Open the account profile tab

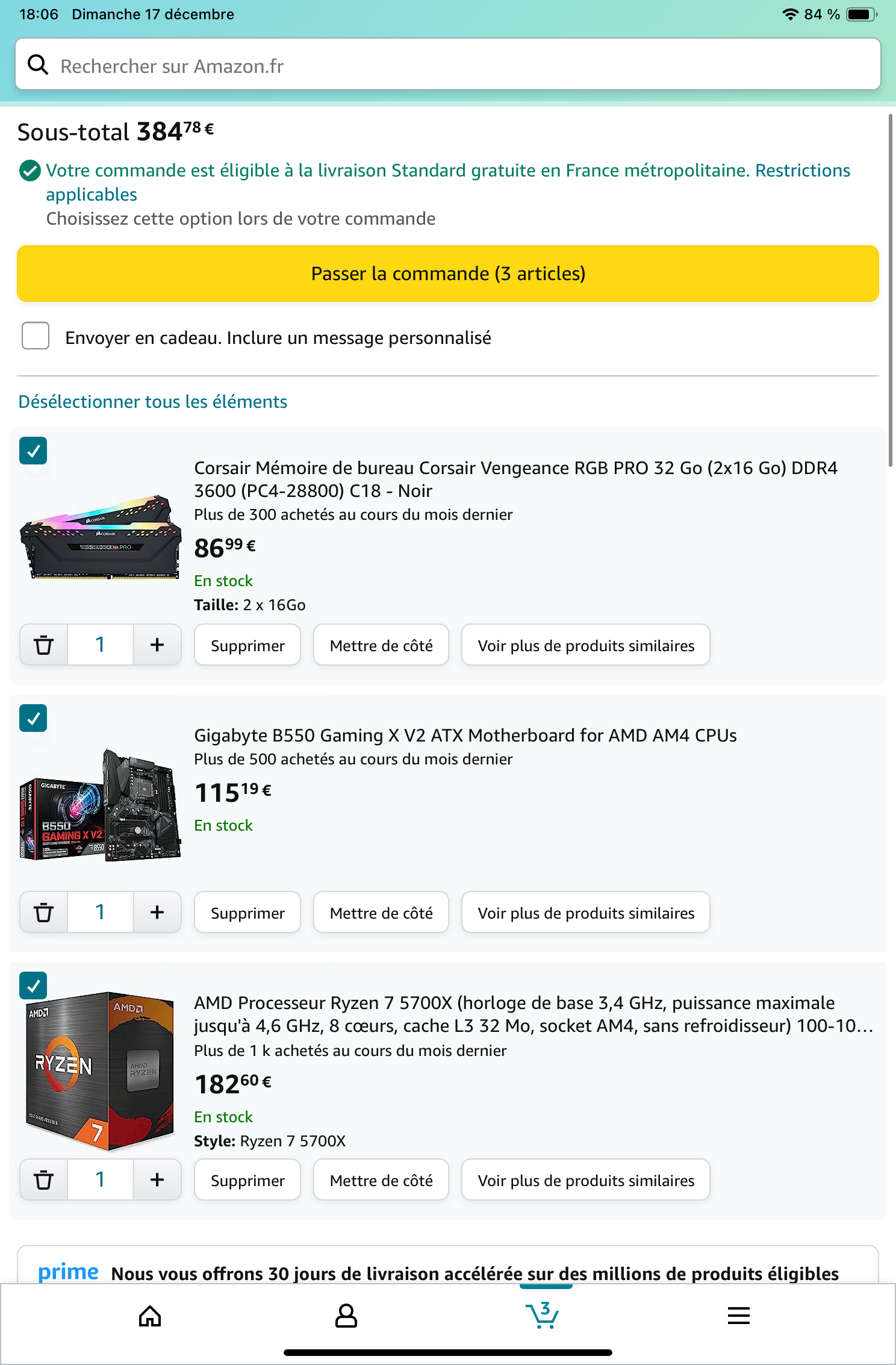pos(346,1316)
